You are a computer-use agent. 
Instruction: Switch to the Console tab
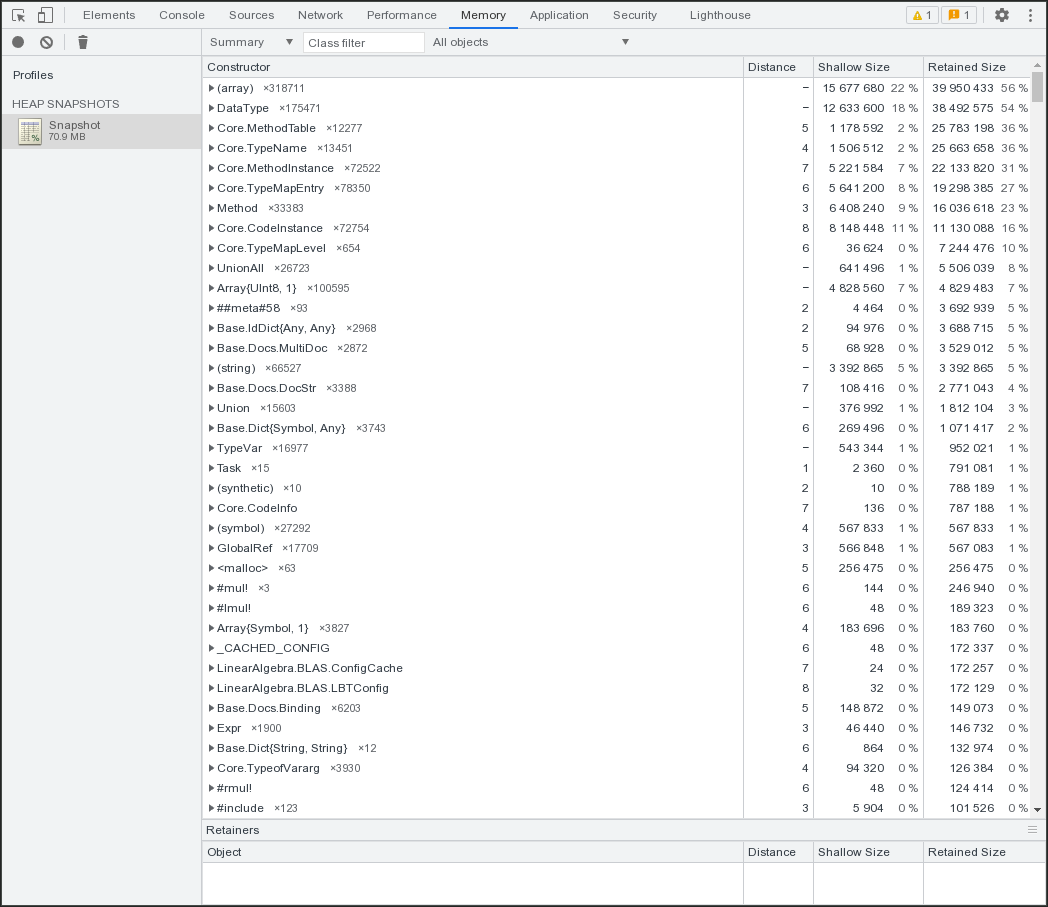(181, 15)
